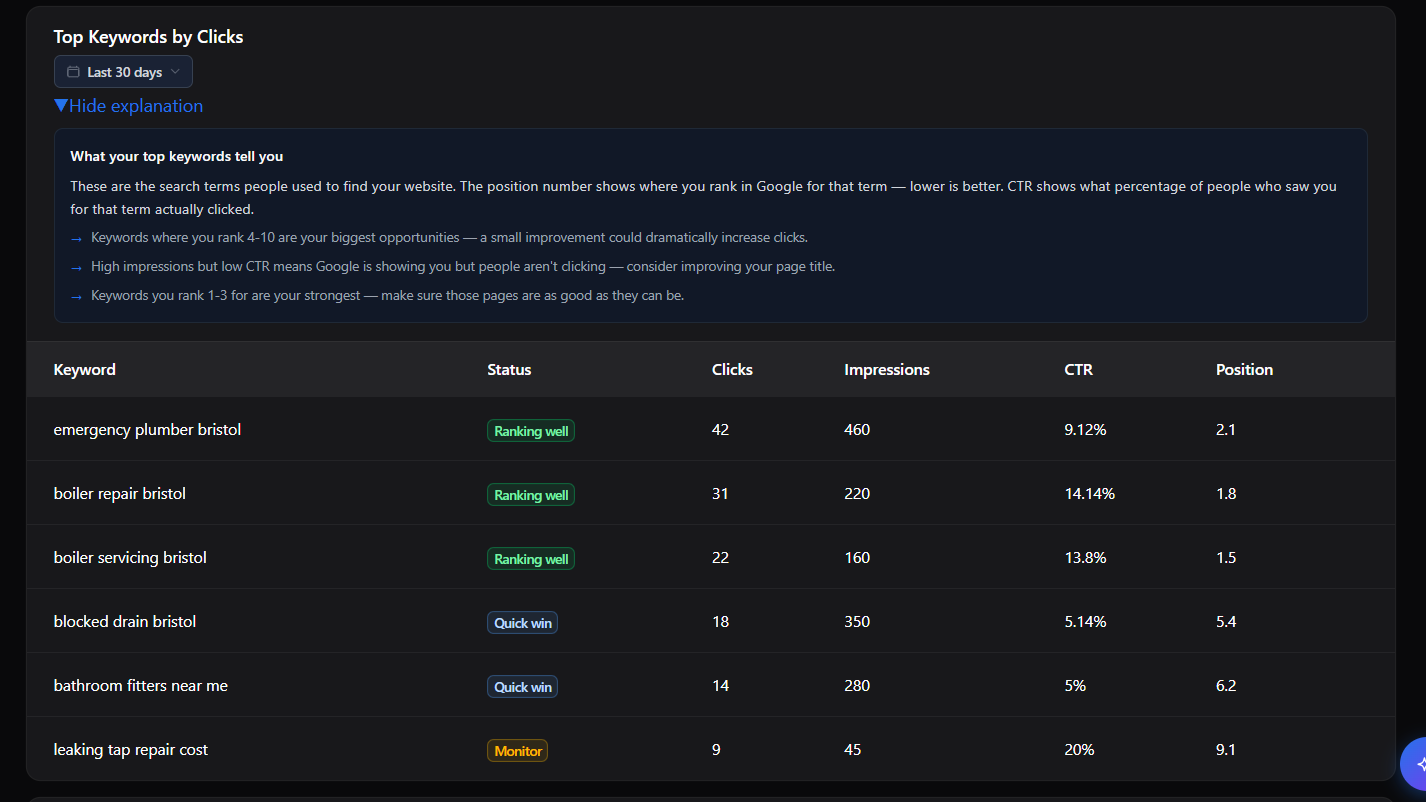Image resolution: width=1426 pixels, height=802 pixels.
Task: Click the boiler repair bristol keyword
Action: pyautogui.click(x=120, y=494)
